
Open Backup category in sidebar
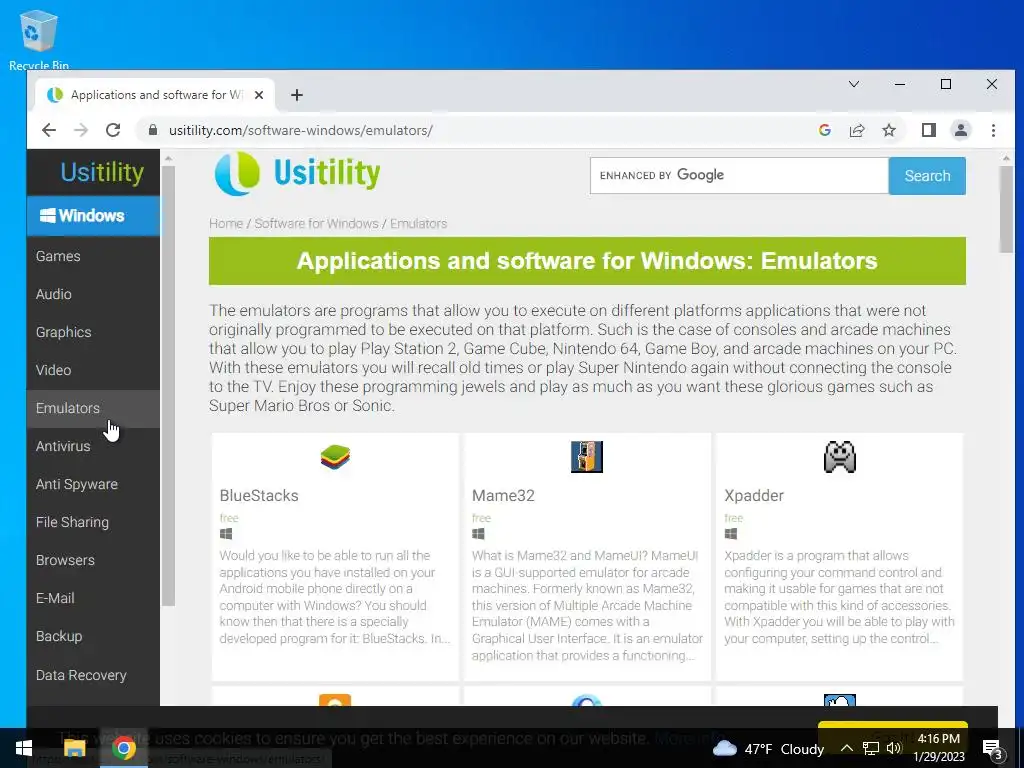coord(93,636)
